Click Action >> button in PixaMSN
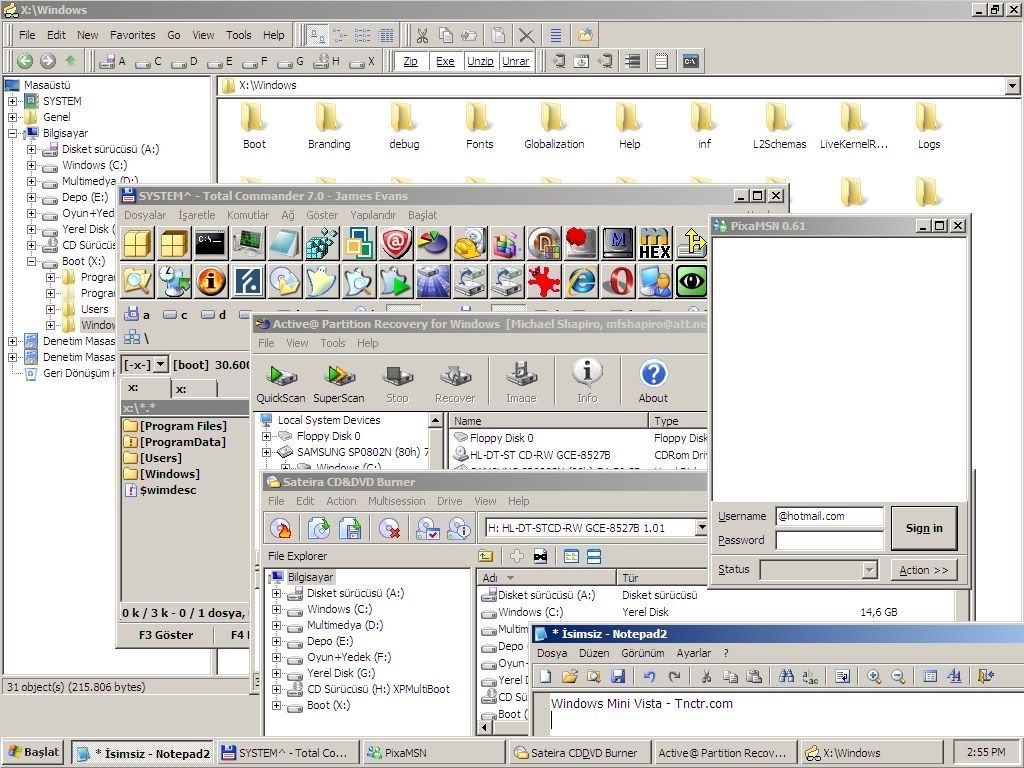The width and height of the screenshot is (1024, 768). click(924, 570)
